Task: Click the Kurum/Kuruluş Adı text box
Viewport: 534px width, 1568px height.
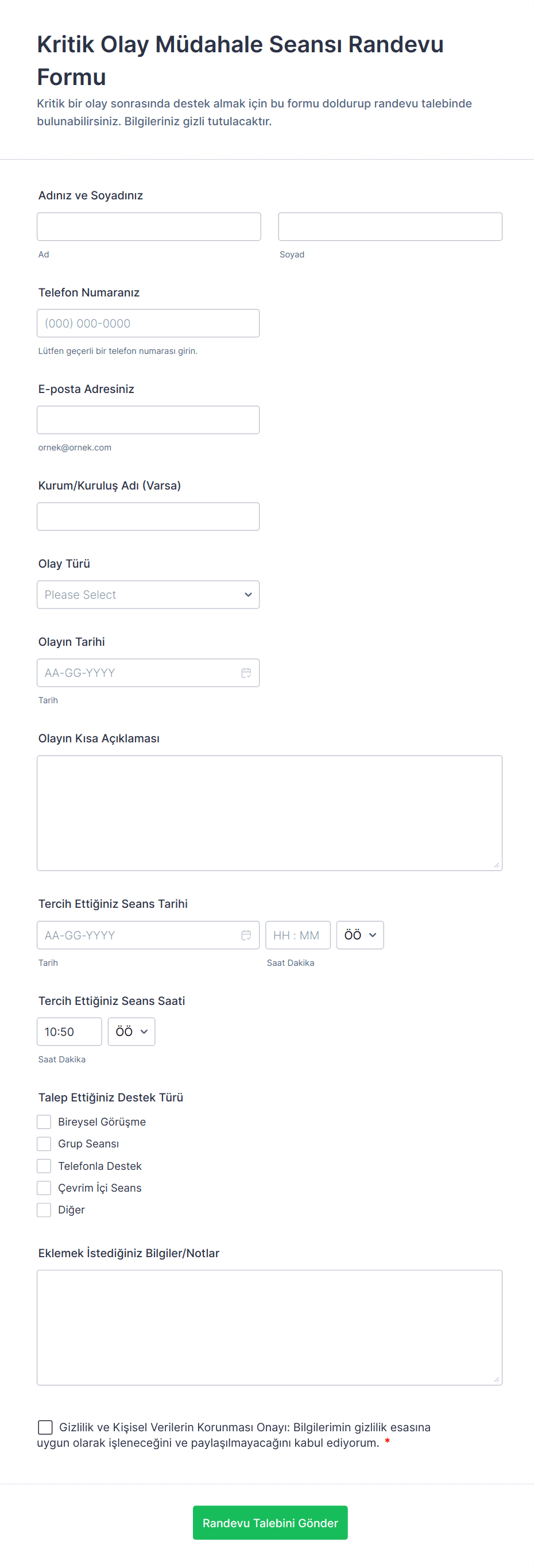Action: pyautogui.click(x=148, y=516)
